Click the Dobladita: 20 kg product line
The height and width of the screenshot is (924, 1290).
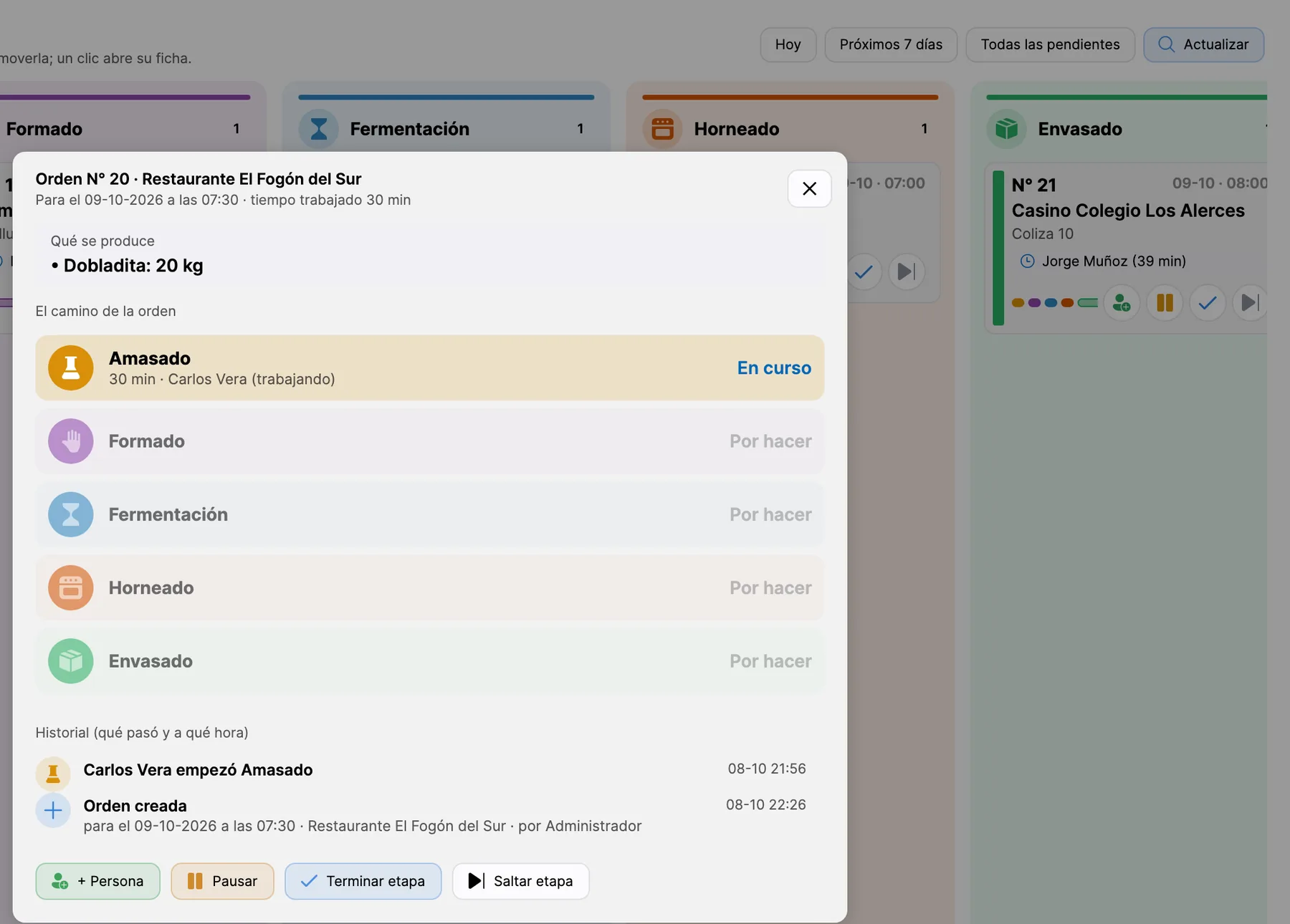127,266
